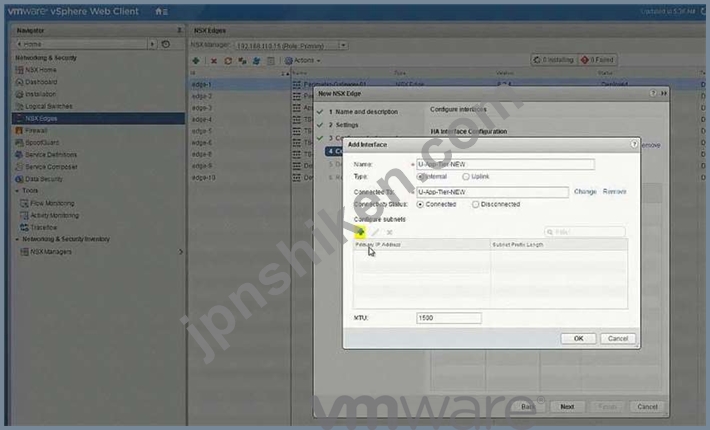Click the green add NSX Edge plus icon
Viewport: 710px width, 430px height.
(x=196, y=60)
